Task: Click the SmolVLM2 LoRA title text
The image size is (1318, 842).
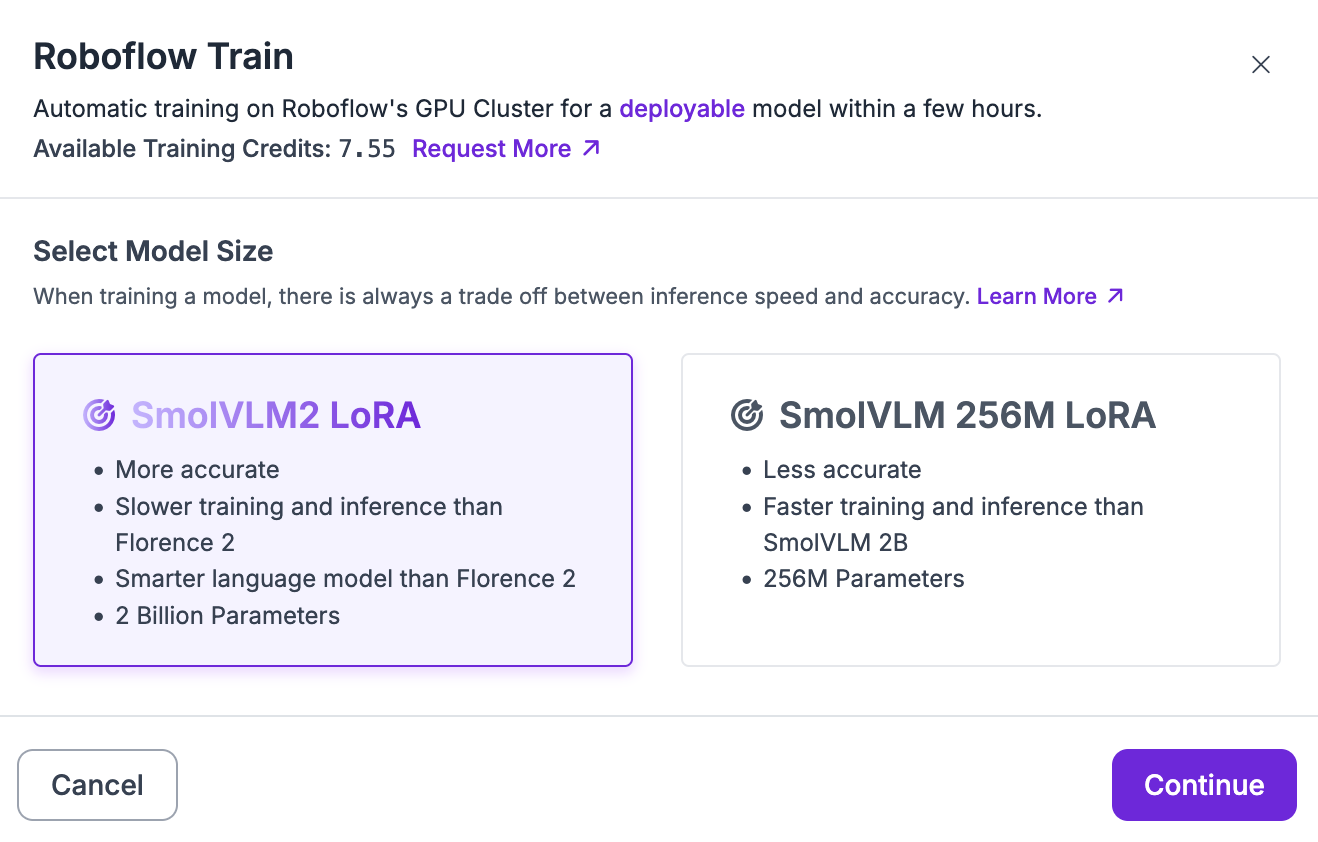Action: coord(276,415)
